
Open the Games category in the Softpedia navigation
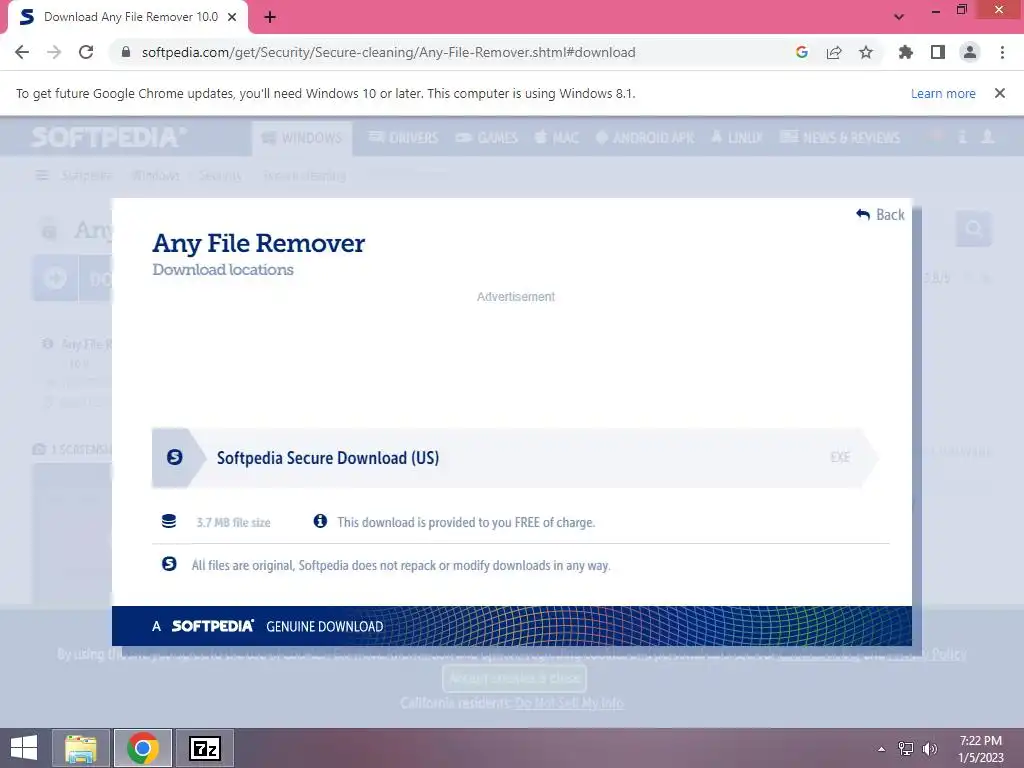(487, 138)
